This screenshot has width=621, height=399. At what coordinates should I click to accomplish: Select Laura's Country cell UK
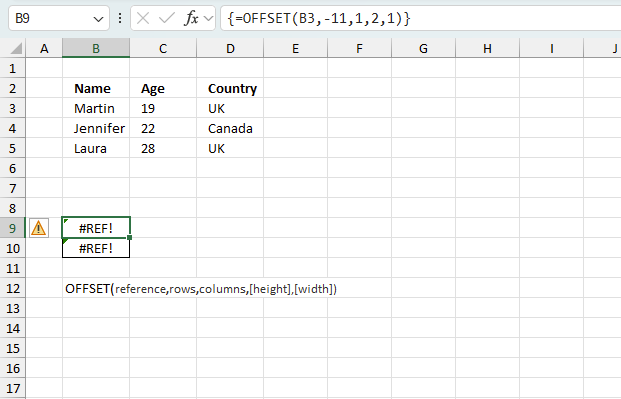point(230,148)
